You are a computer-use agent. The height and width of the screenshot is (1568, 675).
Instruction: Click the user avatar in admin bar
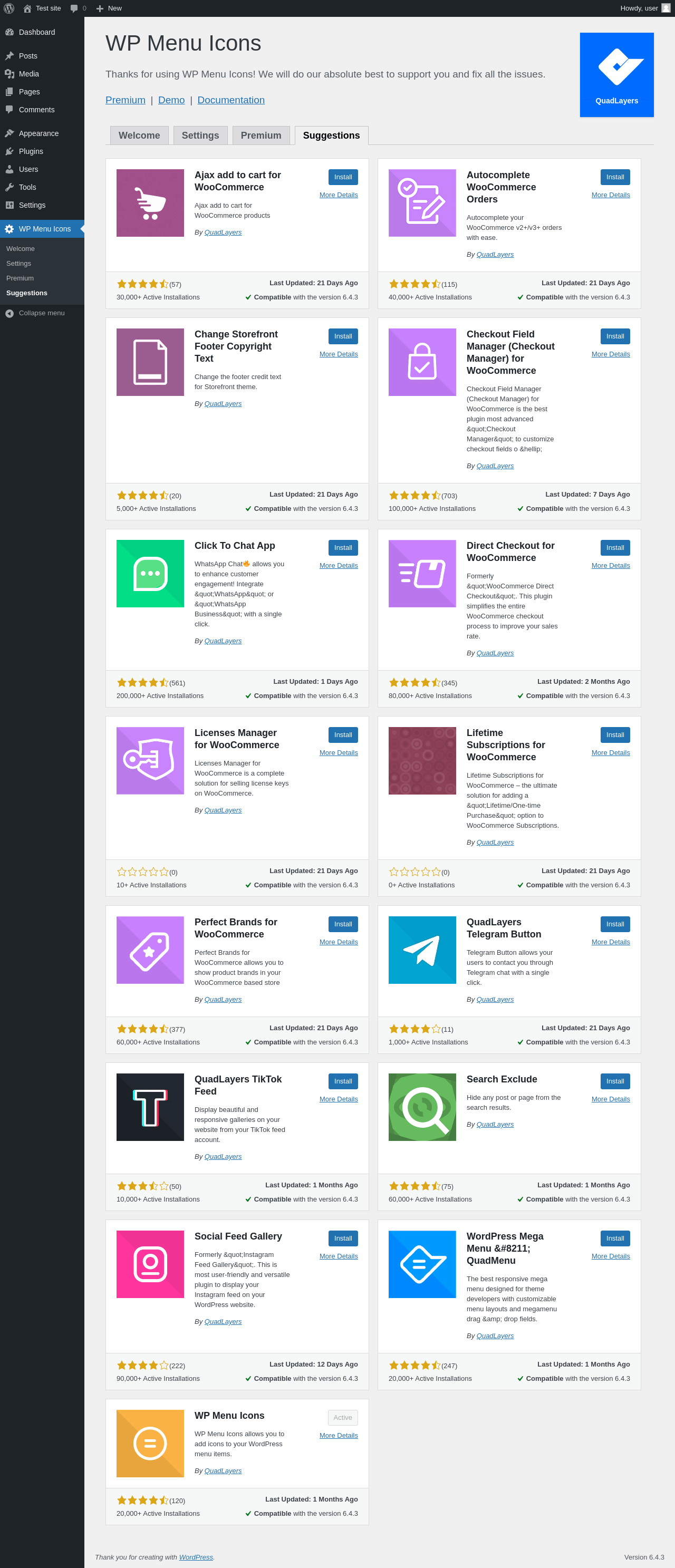tap(666, 8)
